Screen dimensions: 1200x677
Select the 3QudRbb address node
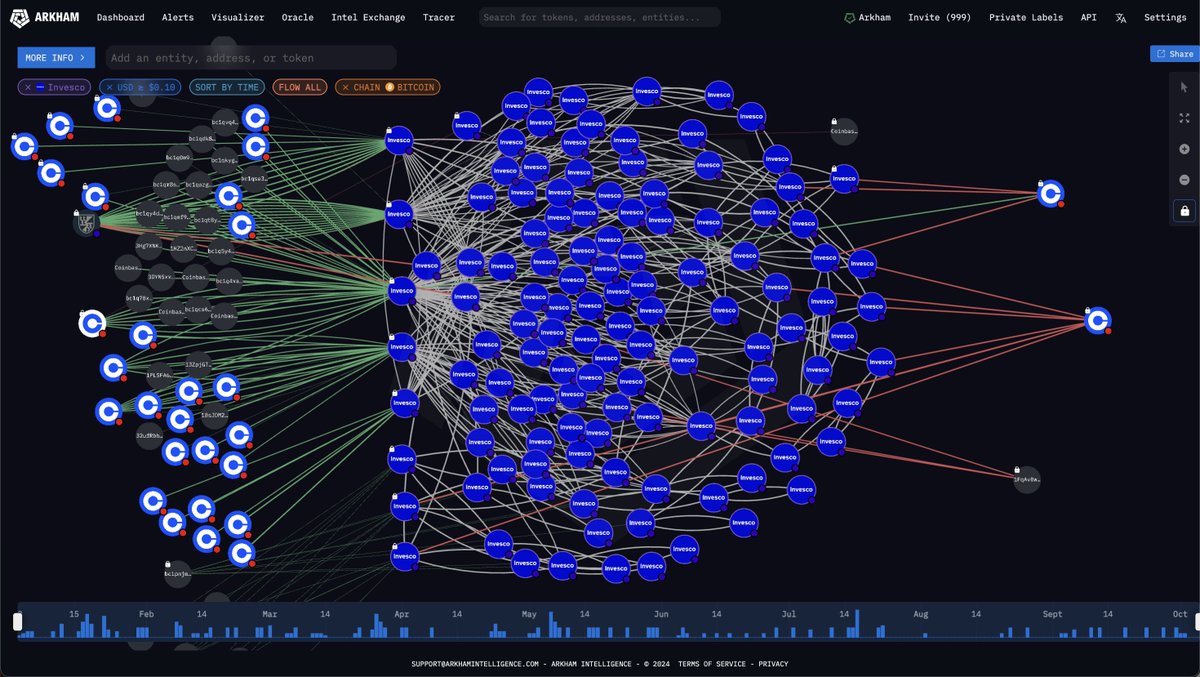point(149,435)
